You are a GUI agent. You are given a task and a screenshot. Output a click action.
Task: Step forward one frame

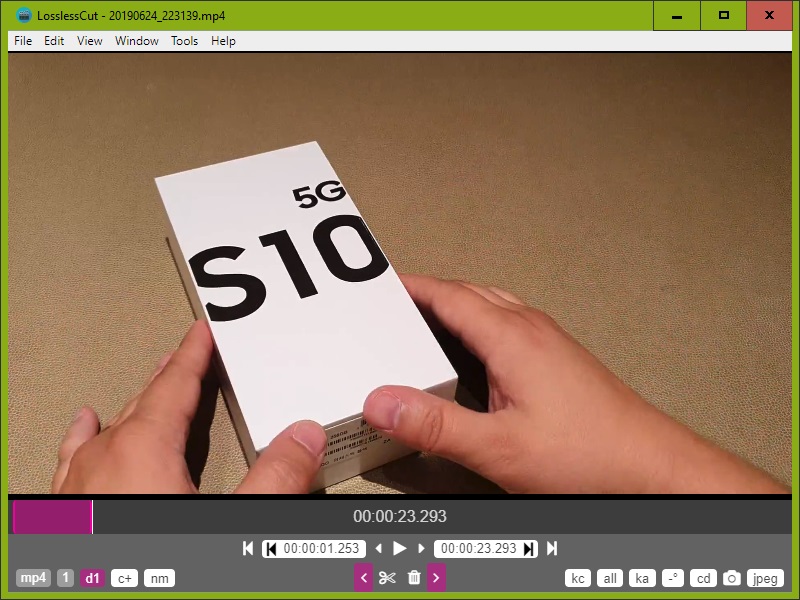click(421, 548)
